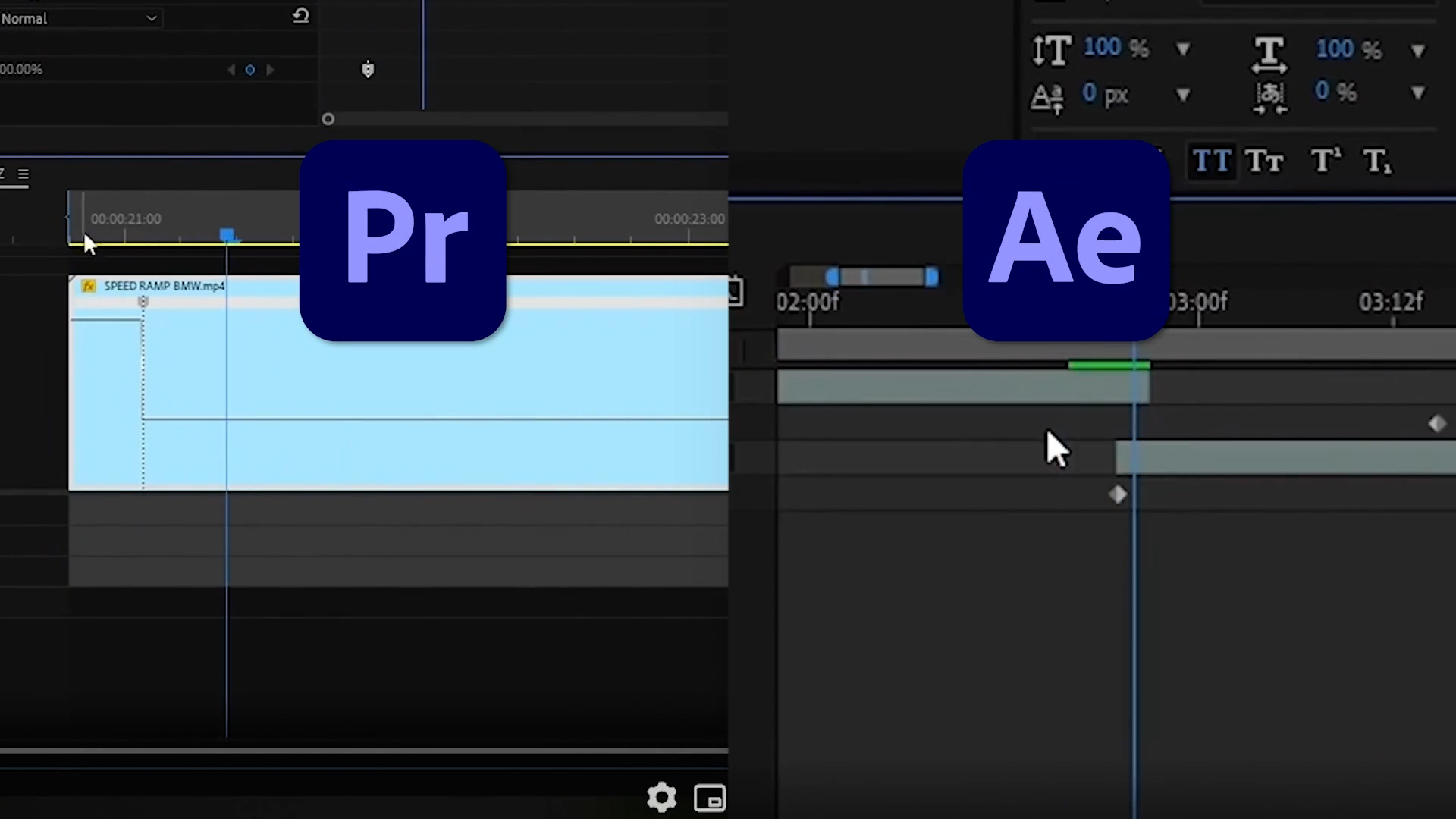Enable the Subscript text style icon
The width and height of the screenshot is (1456, 819).
pos(1376,162)
